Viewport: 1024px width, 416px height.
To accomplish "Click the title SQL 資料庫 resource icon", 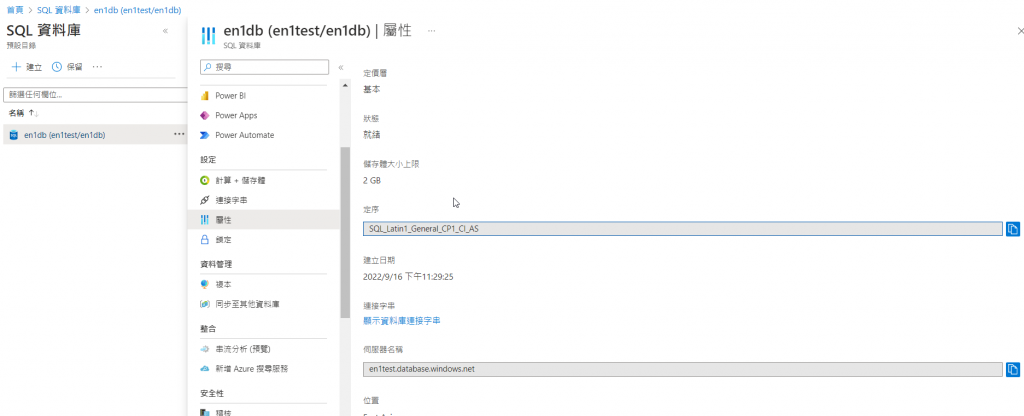I will click(208, 35).
